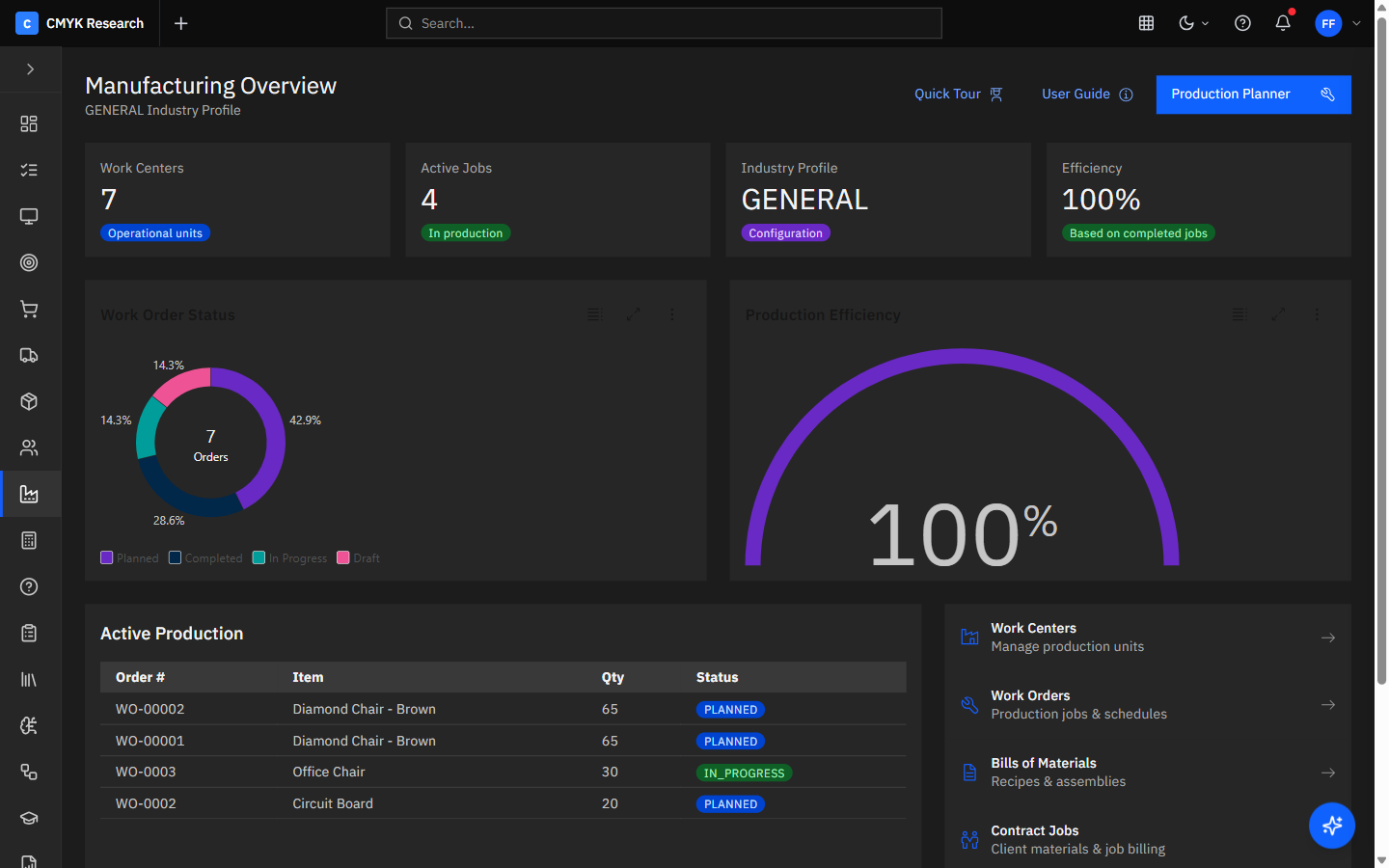Open the package box icon in sidebar

[x=29, y=401]
